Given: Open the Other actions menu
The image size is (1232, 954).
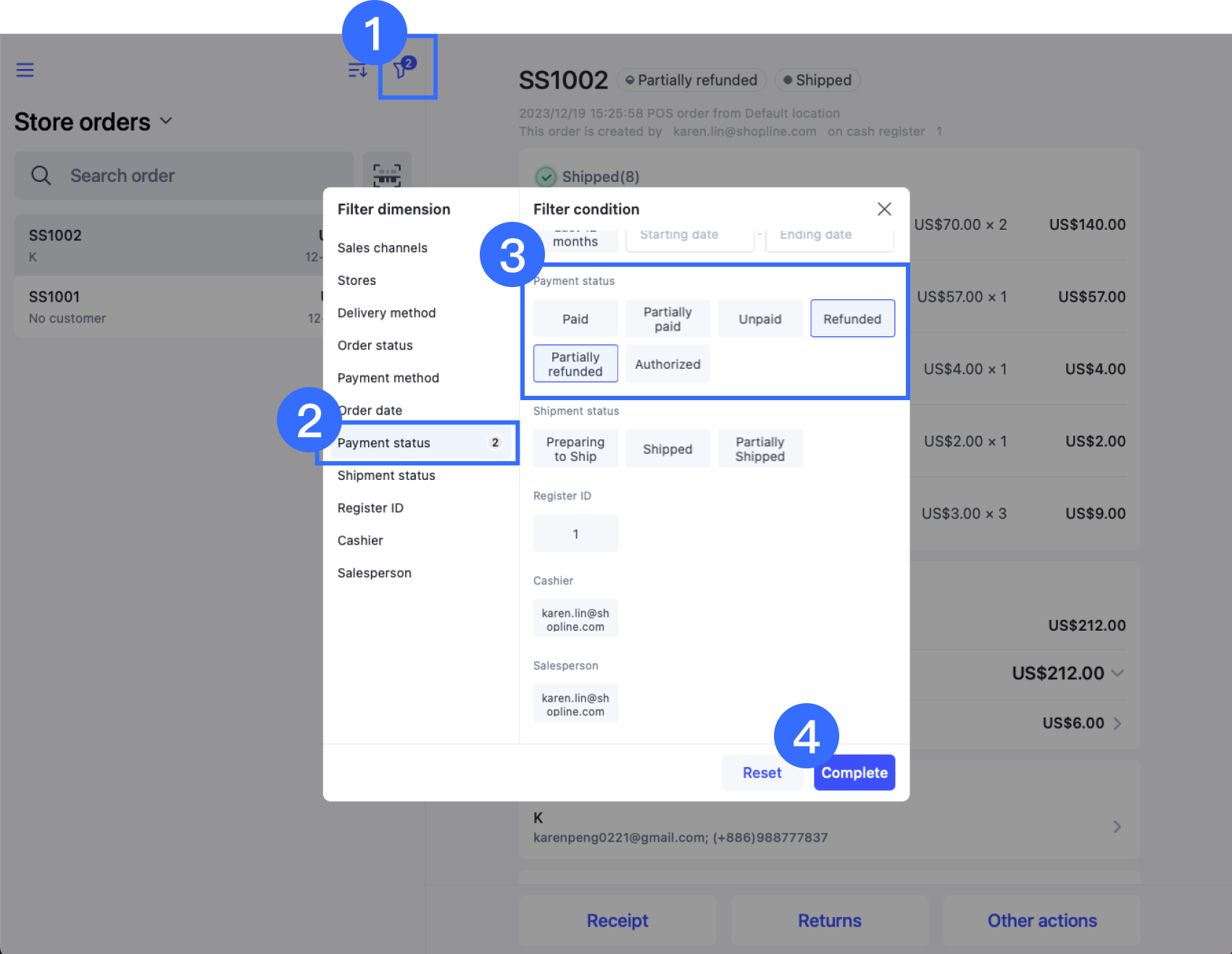Looking at the screenshot, I should (1041, 920).
